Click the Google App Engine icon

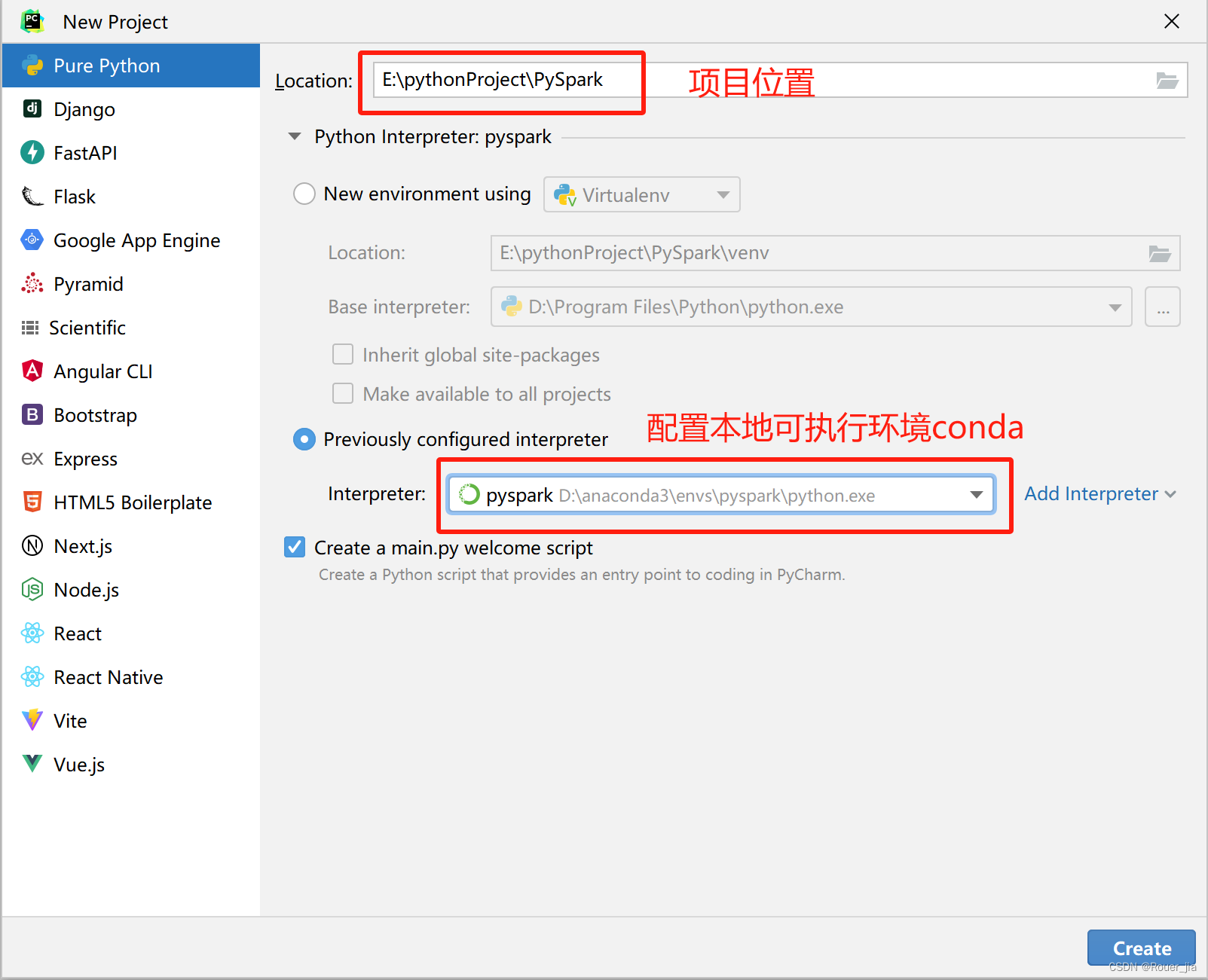32,240
